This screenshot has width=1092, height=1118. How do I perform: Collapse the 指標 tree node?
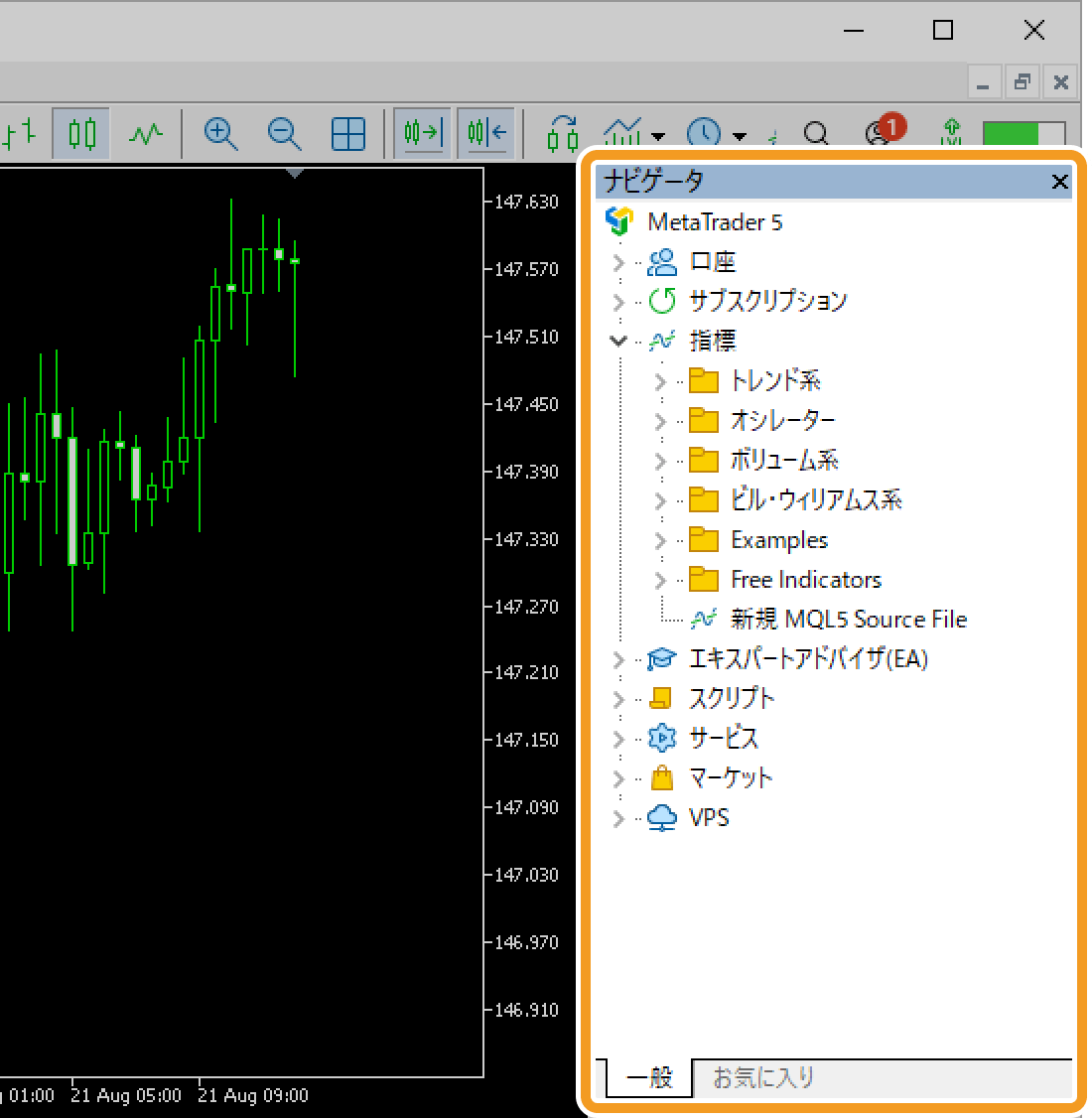click(618, 341)
